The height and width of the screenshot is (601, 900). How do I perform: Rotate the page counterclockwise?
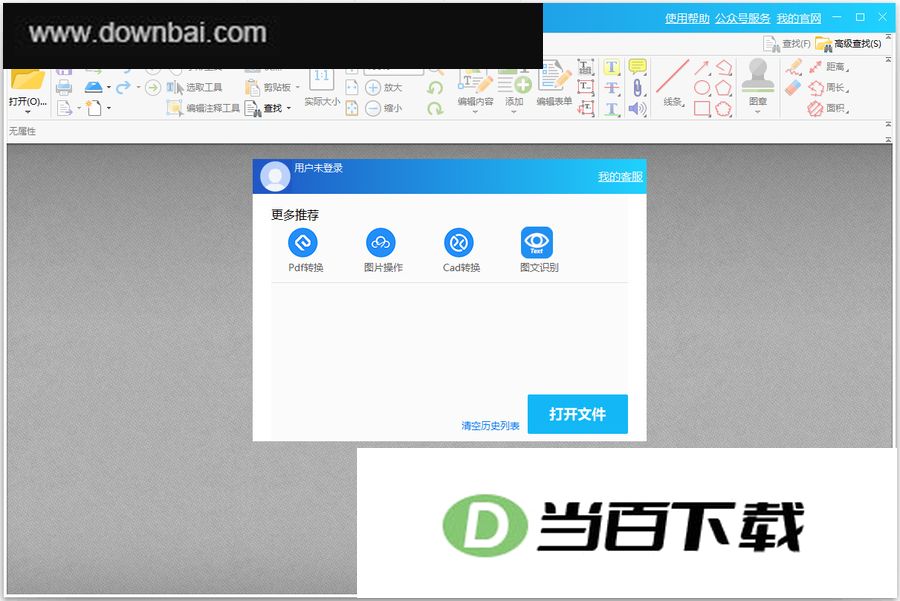pyautogui.click(x=436, y=87)
